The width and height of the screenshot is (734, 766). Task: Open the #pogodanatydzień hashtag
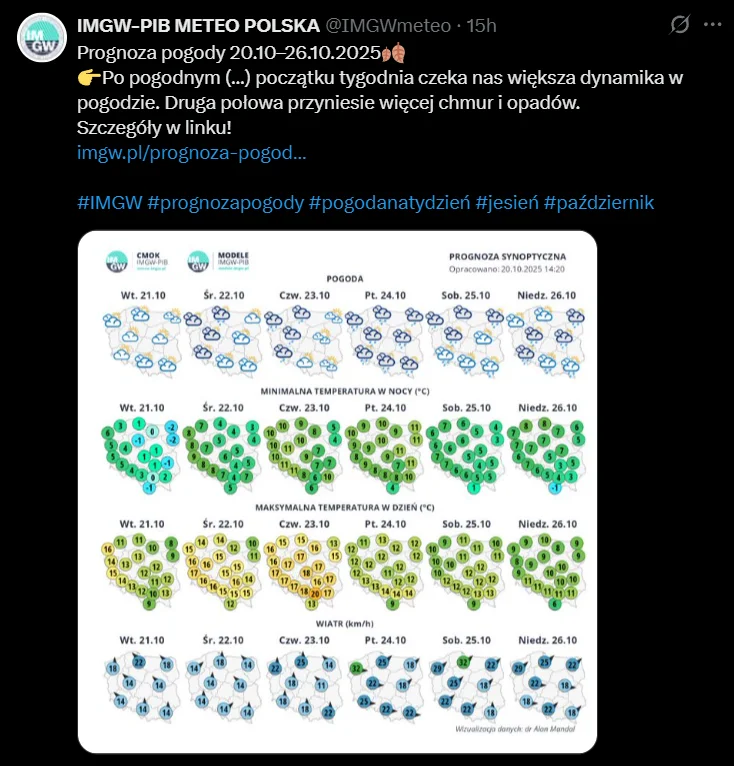coord(389,202)
